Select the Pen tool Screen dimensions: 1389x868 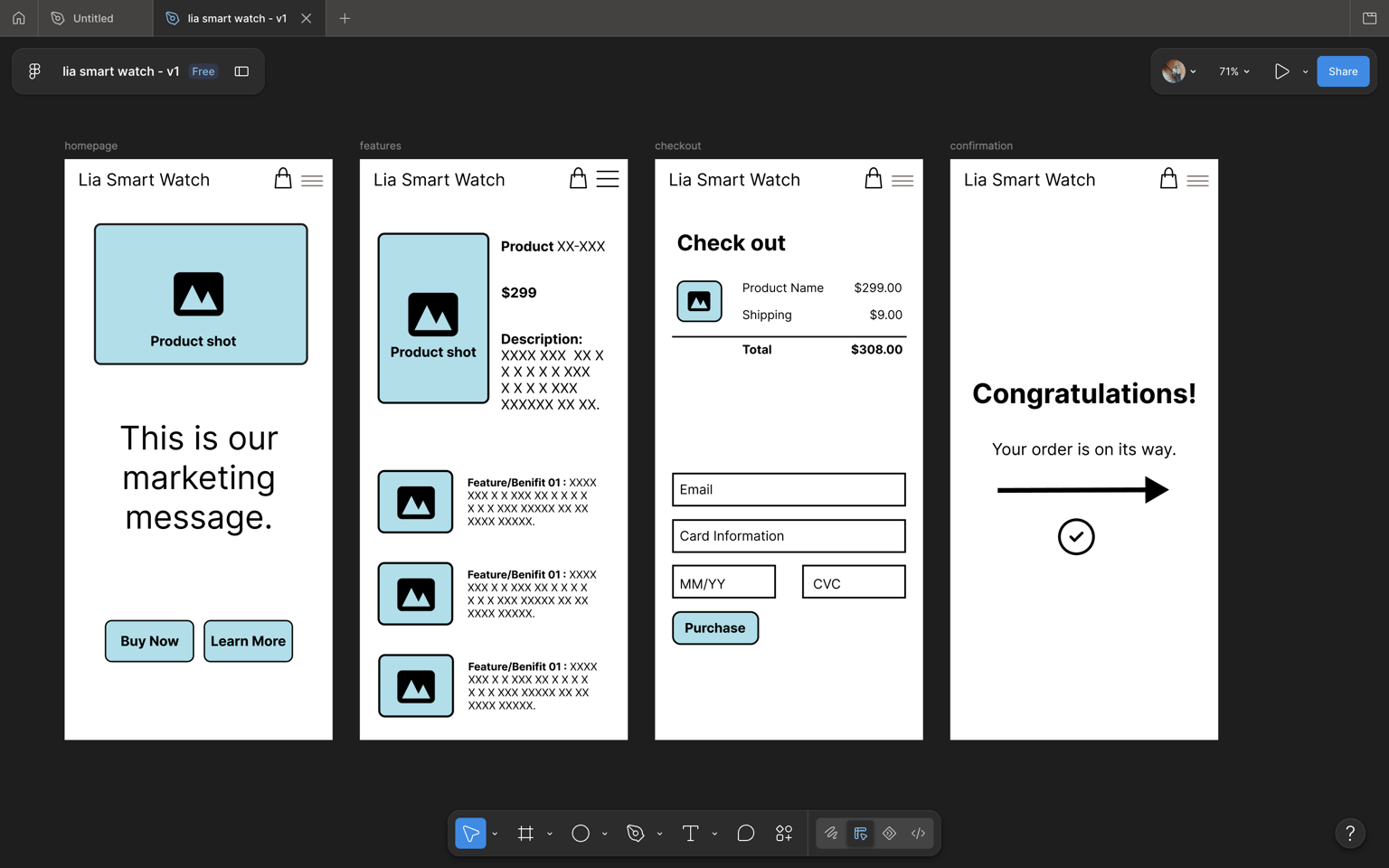pyautogui.click(x=636, y=834)
